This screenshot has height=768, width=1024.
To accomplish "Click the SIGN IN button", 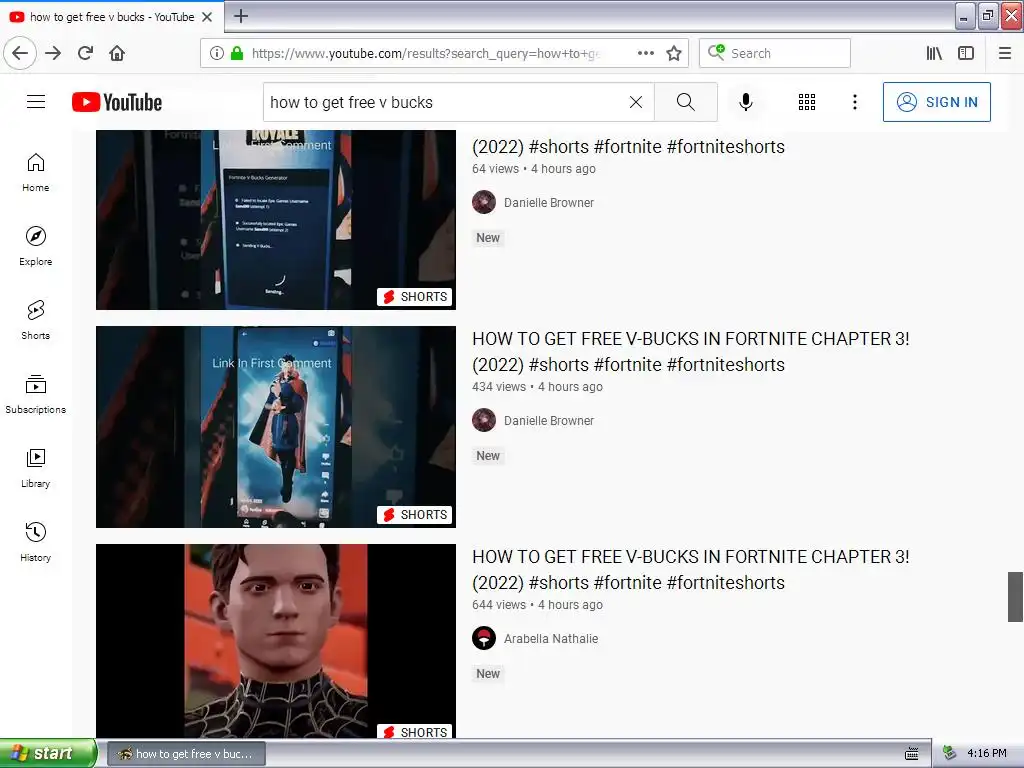I will (x=936, y=102).
